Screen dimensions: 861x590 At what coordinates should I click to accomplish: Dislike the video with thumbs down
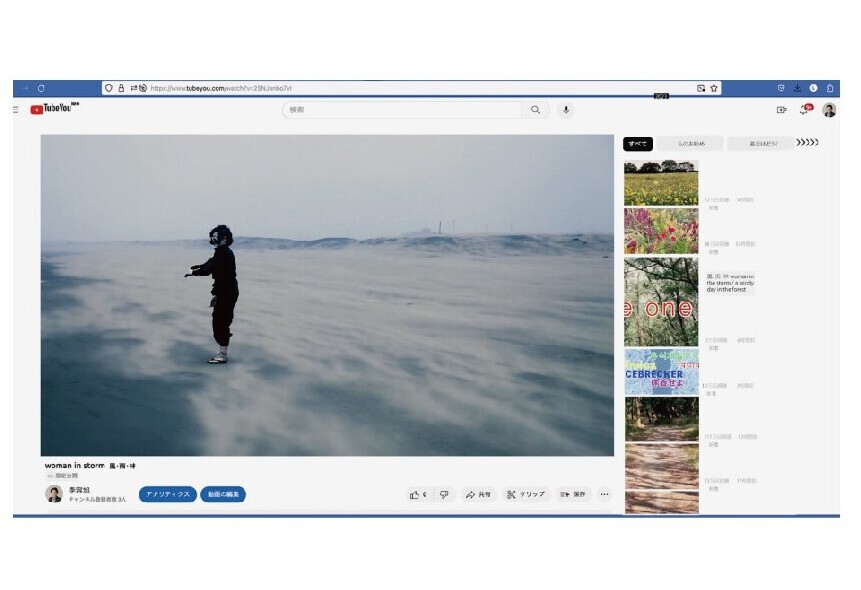(444, 494)
